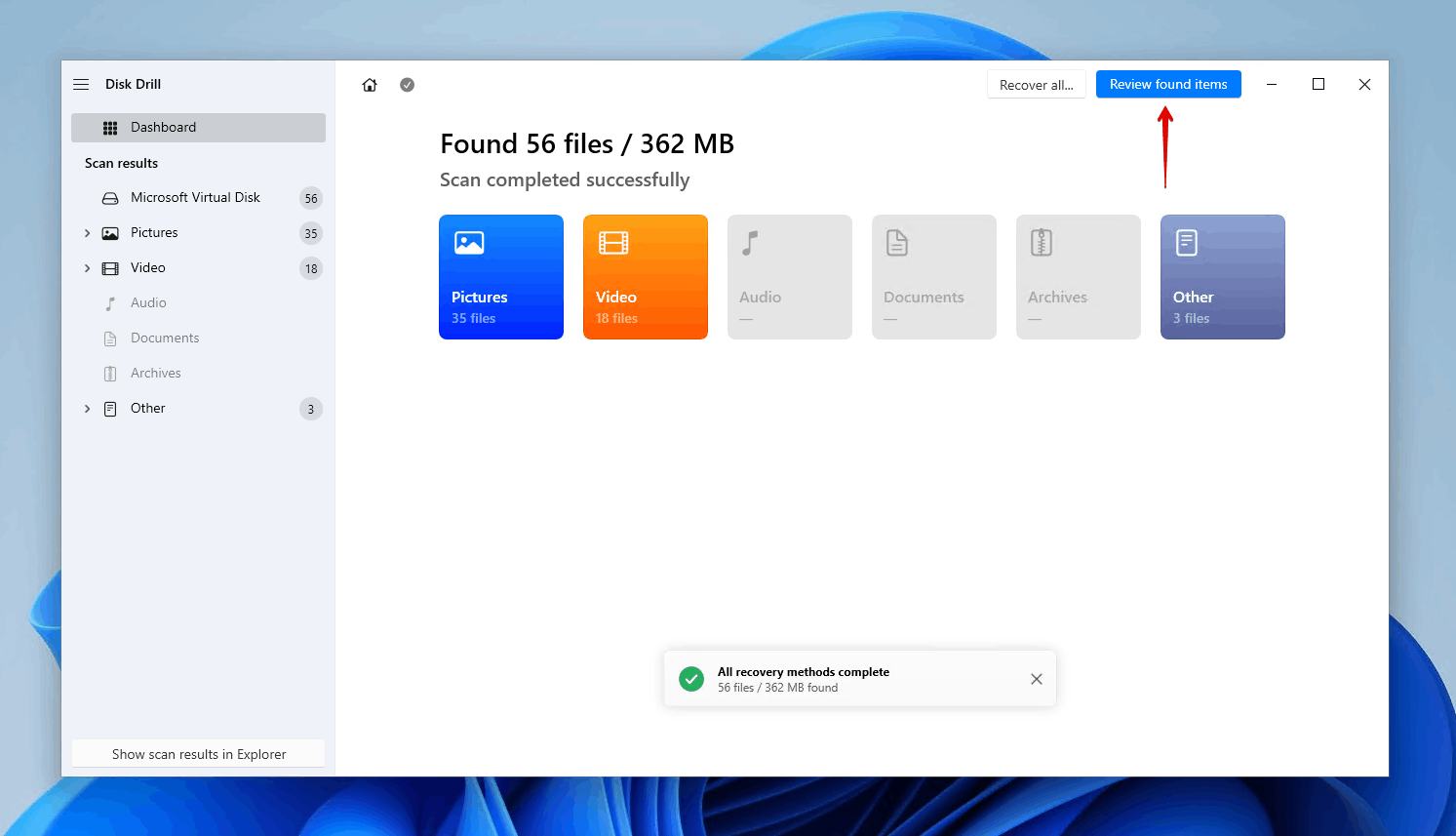Maximize the Disk Drill window
The height and width of the screenshot is (836, 1456).
tap(1318, 85)
